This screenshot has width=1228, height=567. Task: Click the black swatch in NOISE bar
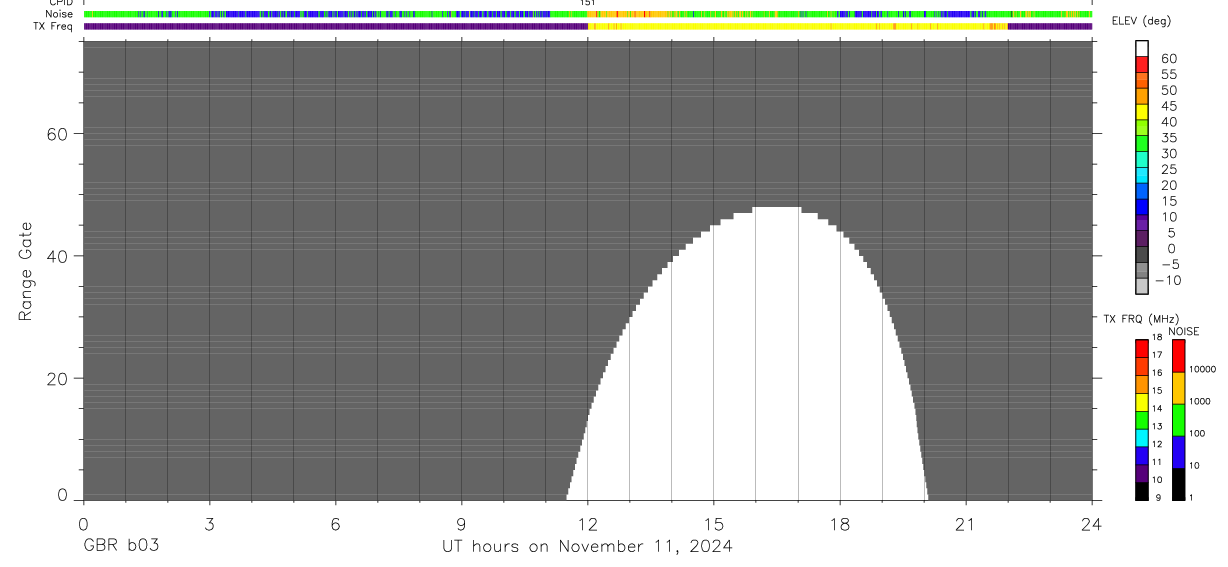[x=1178, y=484]
